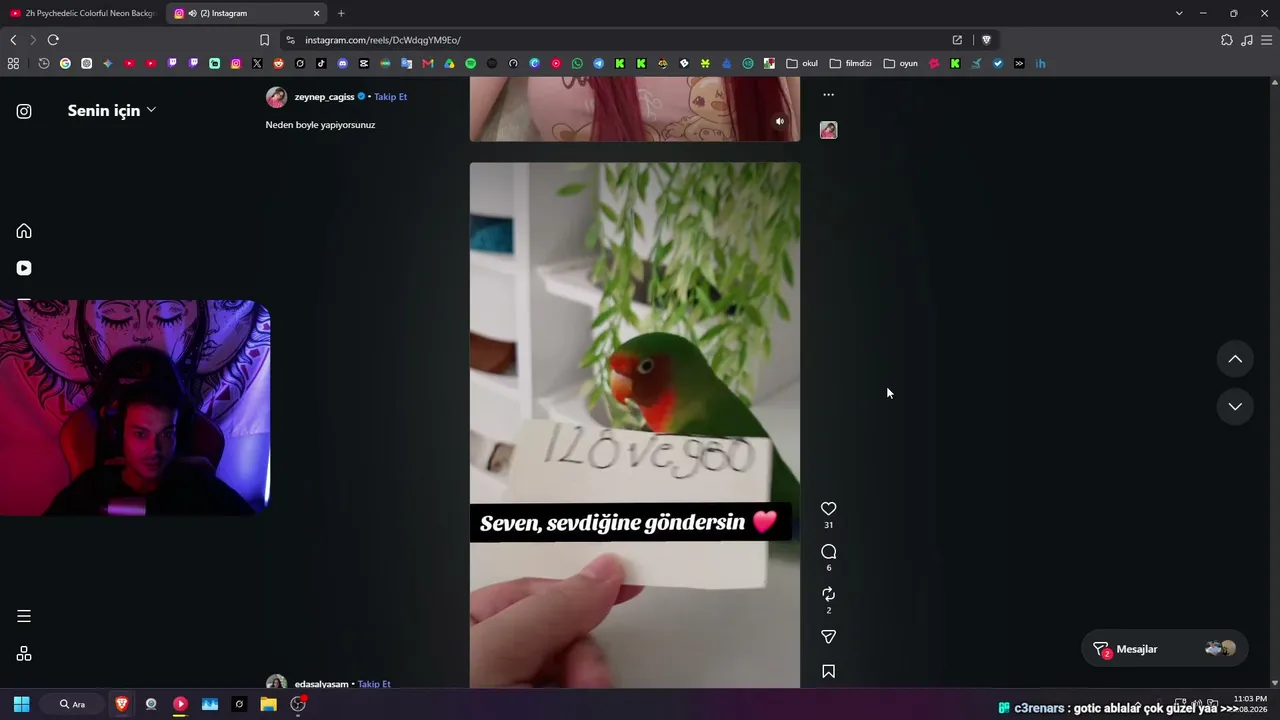Follow edasalyasam via Takip Et
The height and width of the screenshot is (720, 1280).
pyautogui.click(x=374, y=684)
